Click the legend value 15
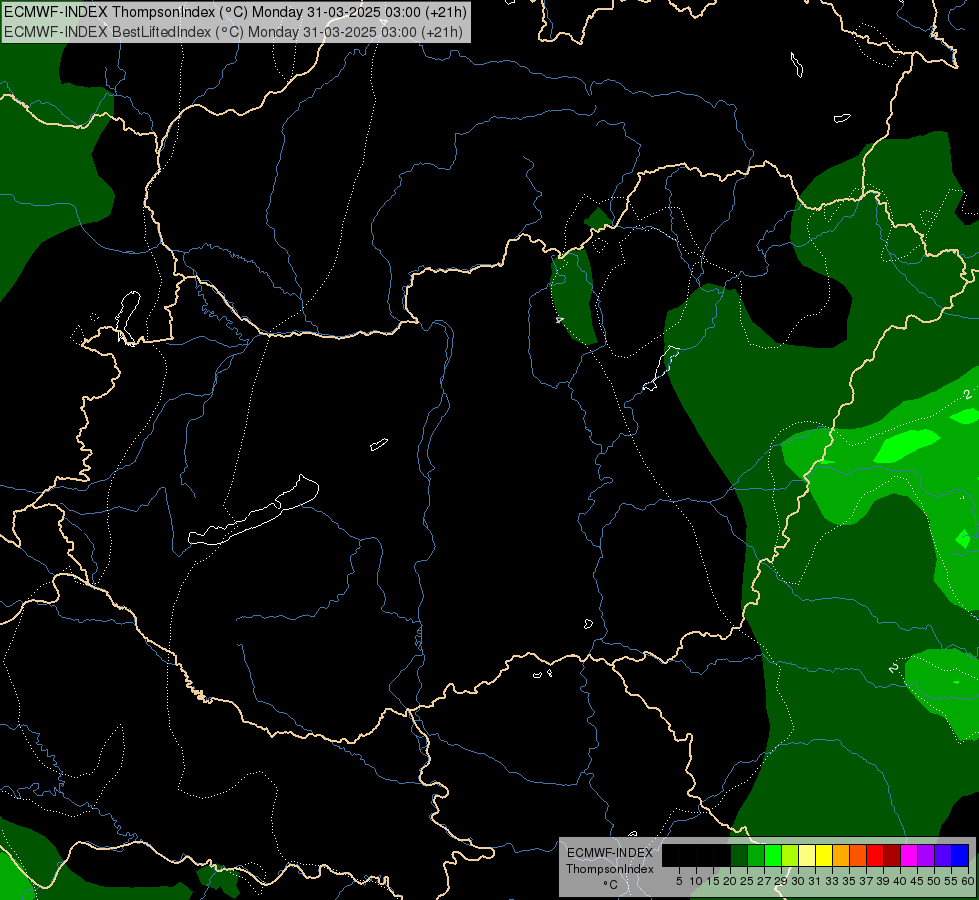979x900 pixels. [x=713, y=881]
